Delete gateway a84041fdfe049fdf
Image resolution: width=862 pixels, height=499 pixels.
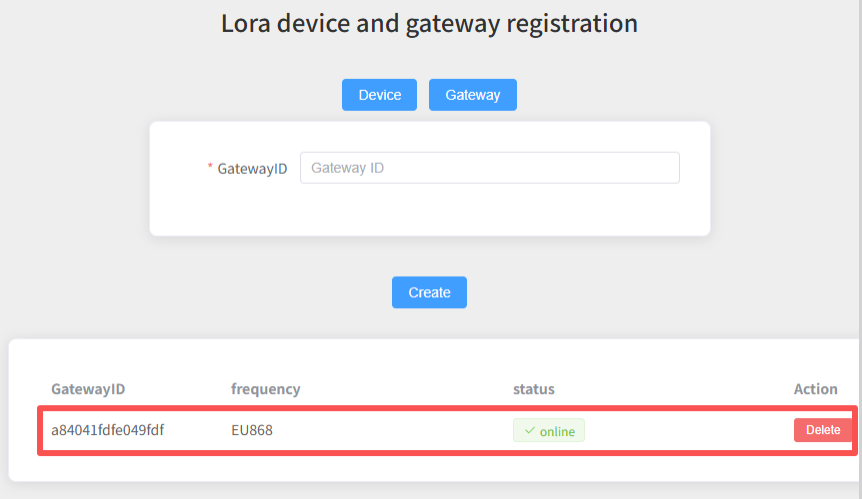click(x=823, y=430)
